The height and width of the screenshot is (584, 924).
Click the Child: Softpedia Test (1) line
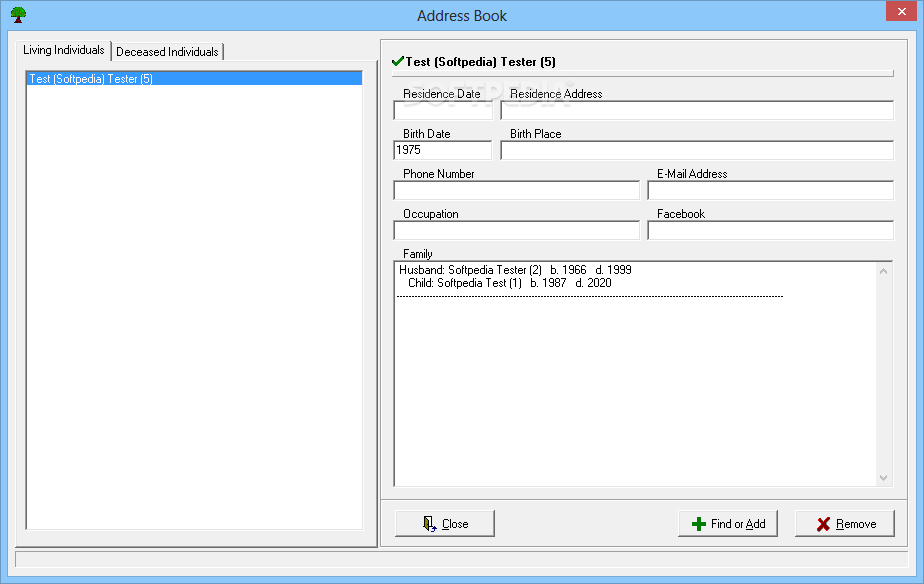tap(510, 283)
